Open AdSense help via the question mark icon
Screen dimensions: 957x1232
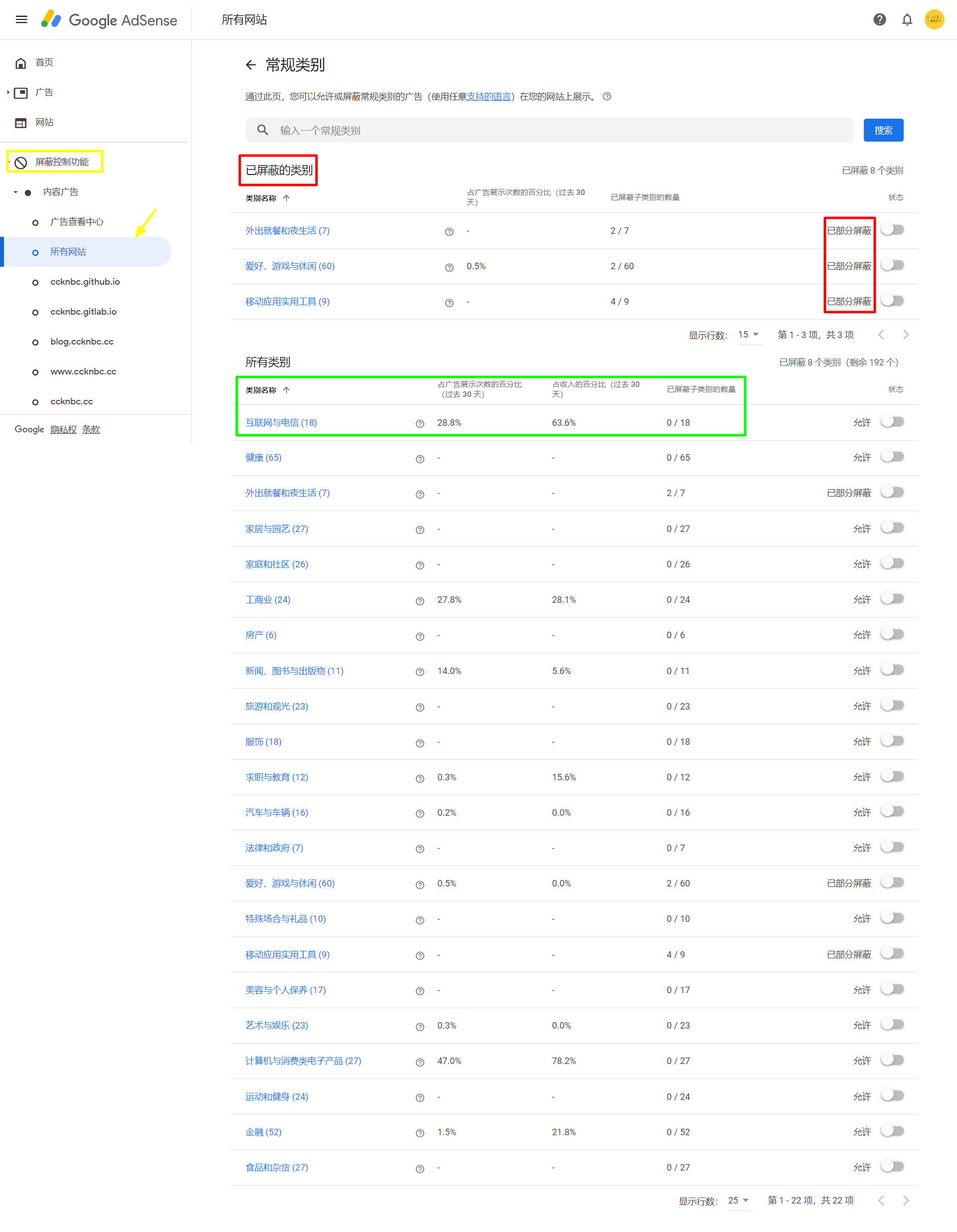[x=879, y=19]
